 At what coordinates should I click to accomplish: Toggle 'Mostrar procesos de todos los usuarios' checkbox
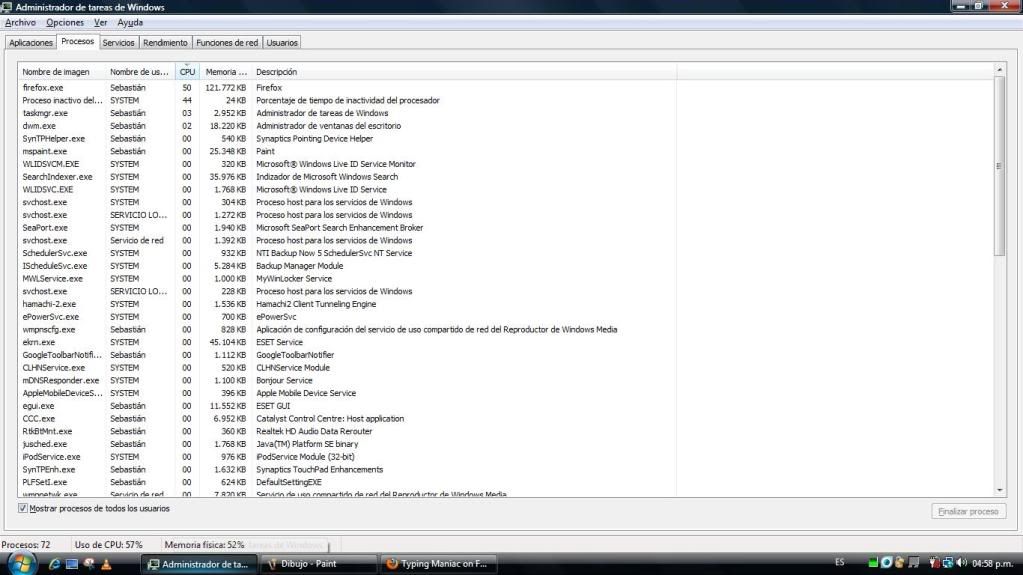point(23,509)
